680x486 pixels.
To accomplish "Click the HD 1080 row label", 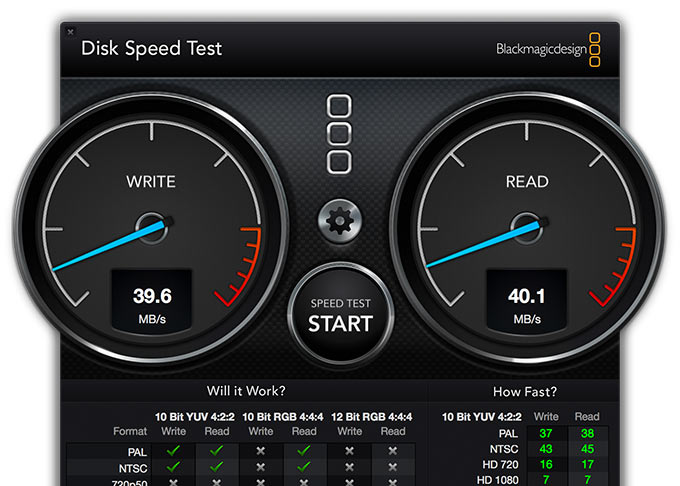I will (497, 480).
